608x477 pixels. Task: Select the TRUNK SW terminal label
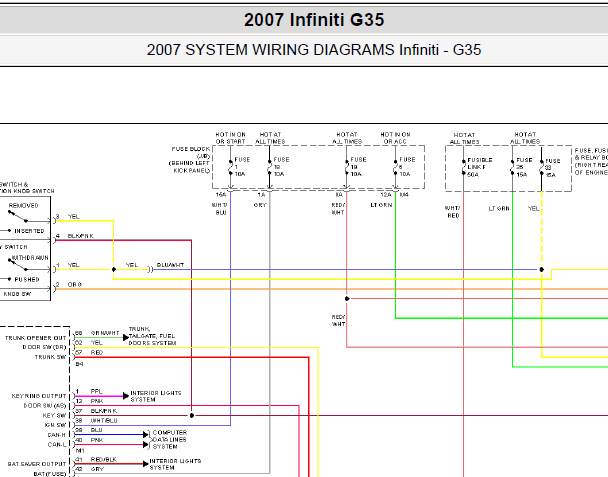pos(50,357)
